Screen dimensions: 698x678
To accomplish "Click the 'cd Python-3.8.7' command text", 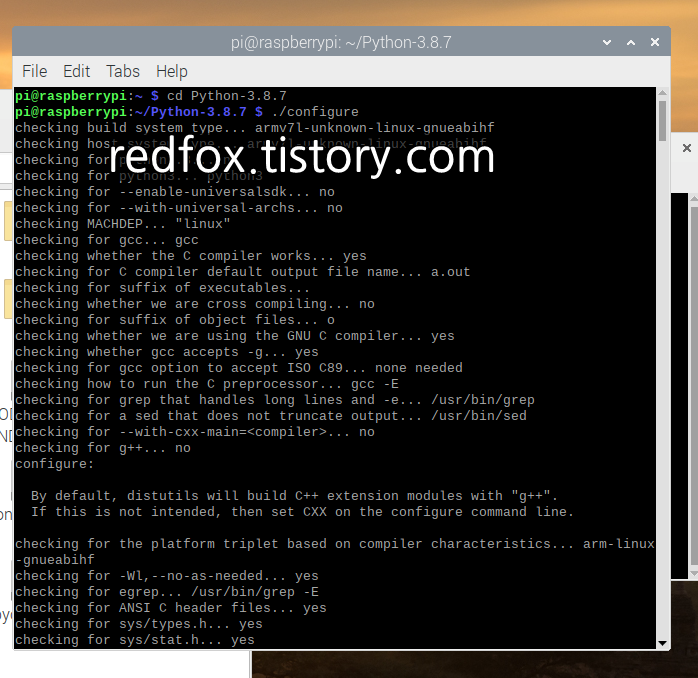I will pos(227,96).
